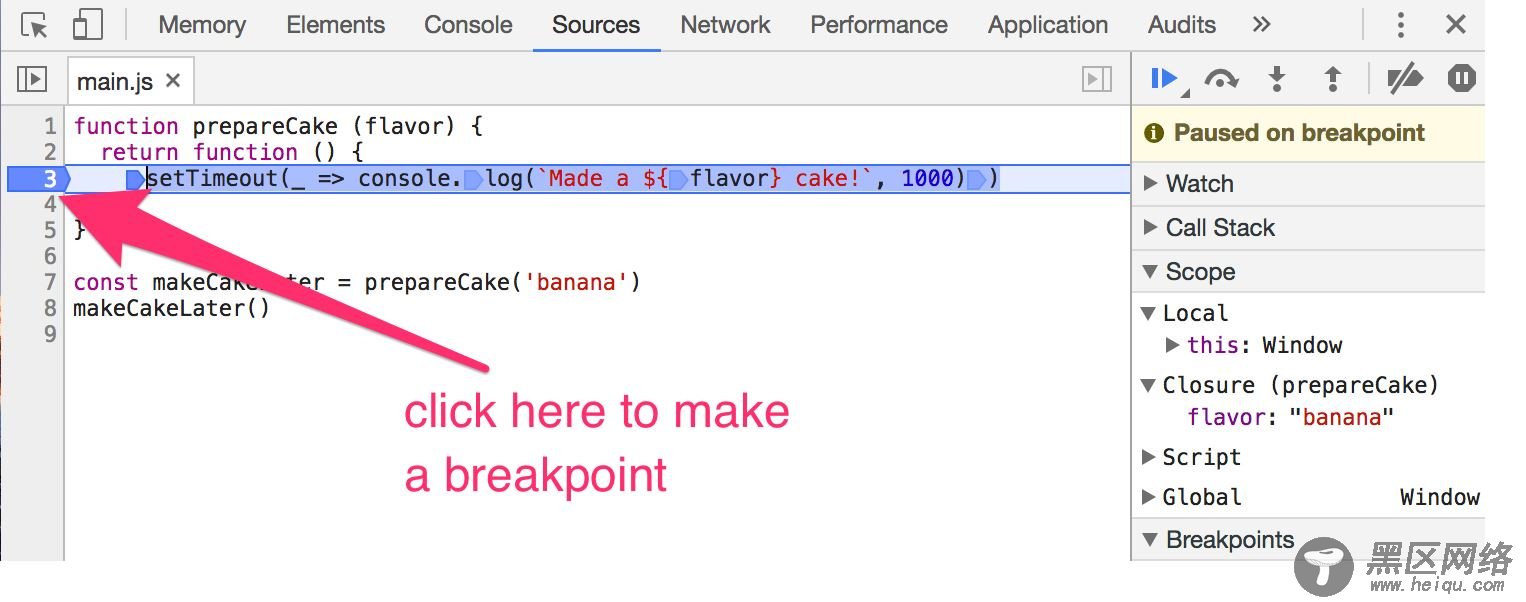
Task: Set a breakpoint on line 1
Action: pyautogui.click(x=48, y=126)
